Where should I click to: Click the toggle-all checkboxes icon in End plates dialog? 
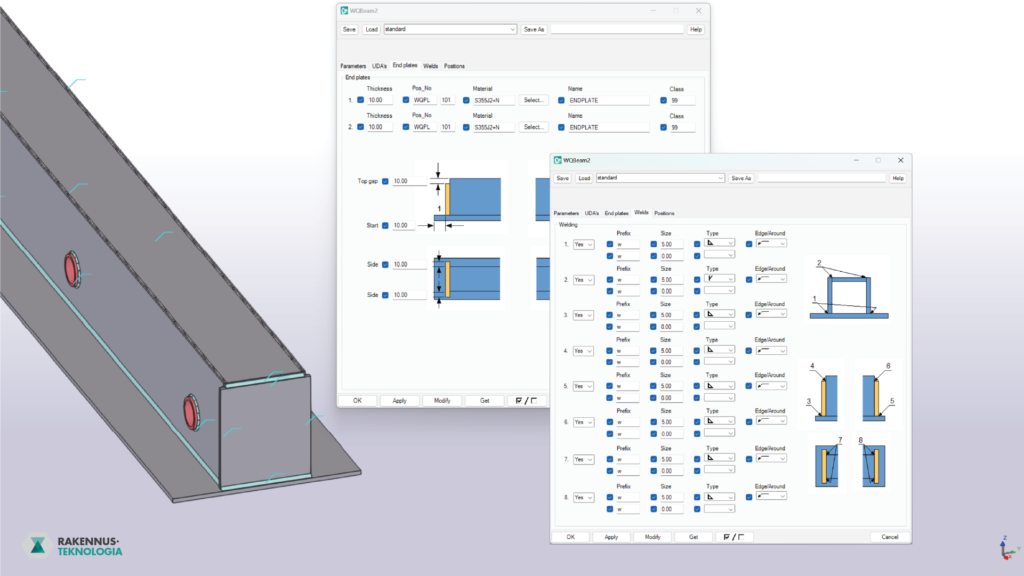525,400
